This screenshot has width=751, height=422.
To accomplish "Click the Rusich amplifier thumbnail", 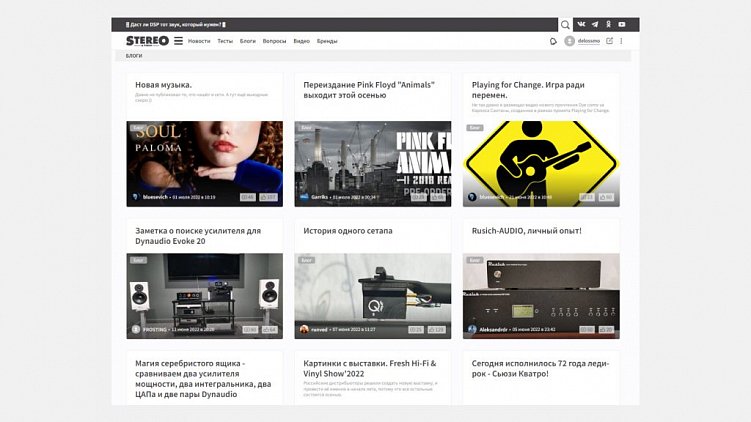I will (541, 296).
